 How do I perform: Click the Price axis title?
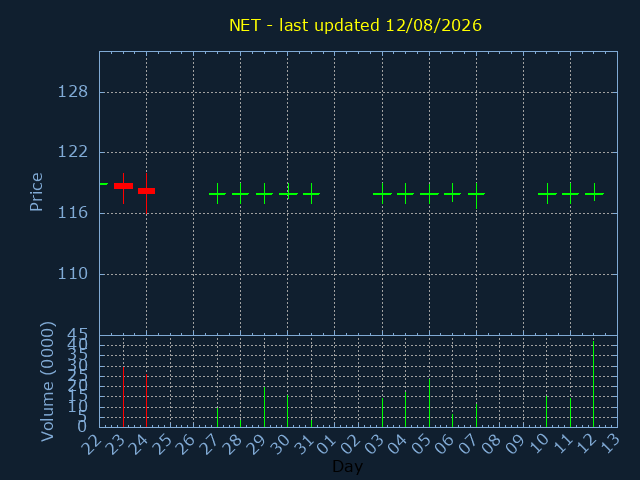click(x=36, y=192)
